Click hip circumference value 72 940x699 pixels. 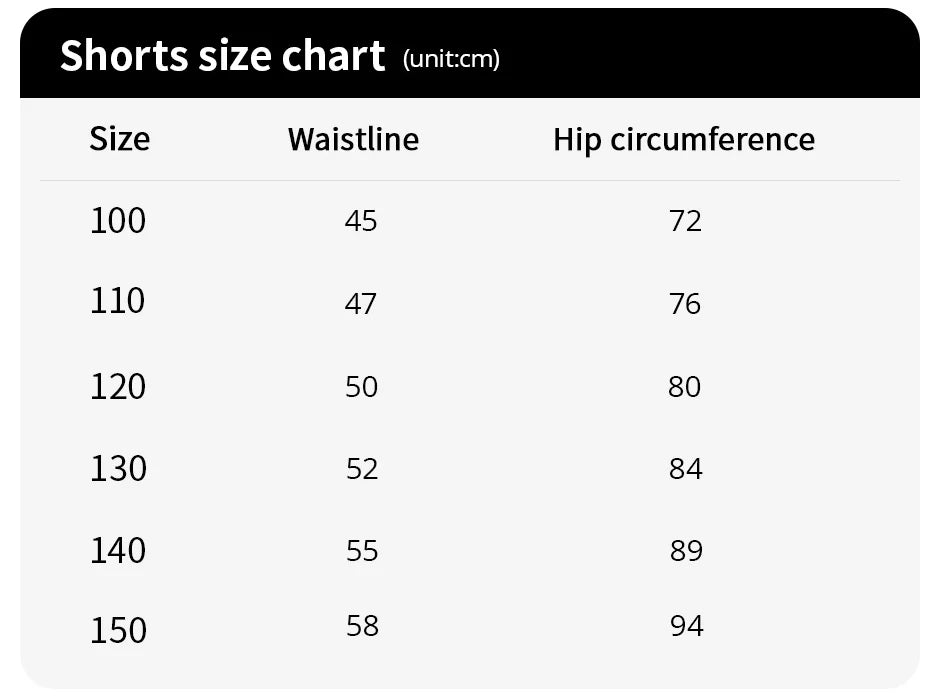(686, 221)
